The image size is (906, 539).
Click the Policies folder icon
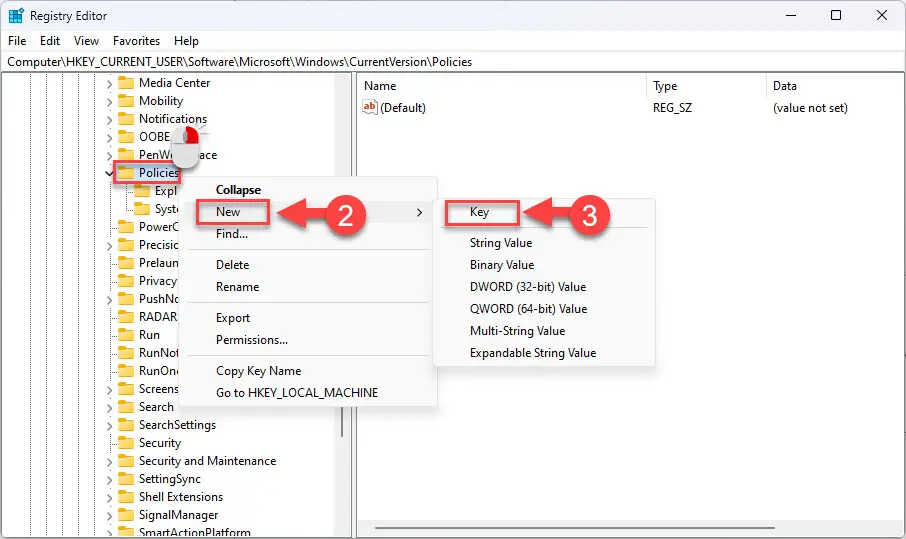126,173
